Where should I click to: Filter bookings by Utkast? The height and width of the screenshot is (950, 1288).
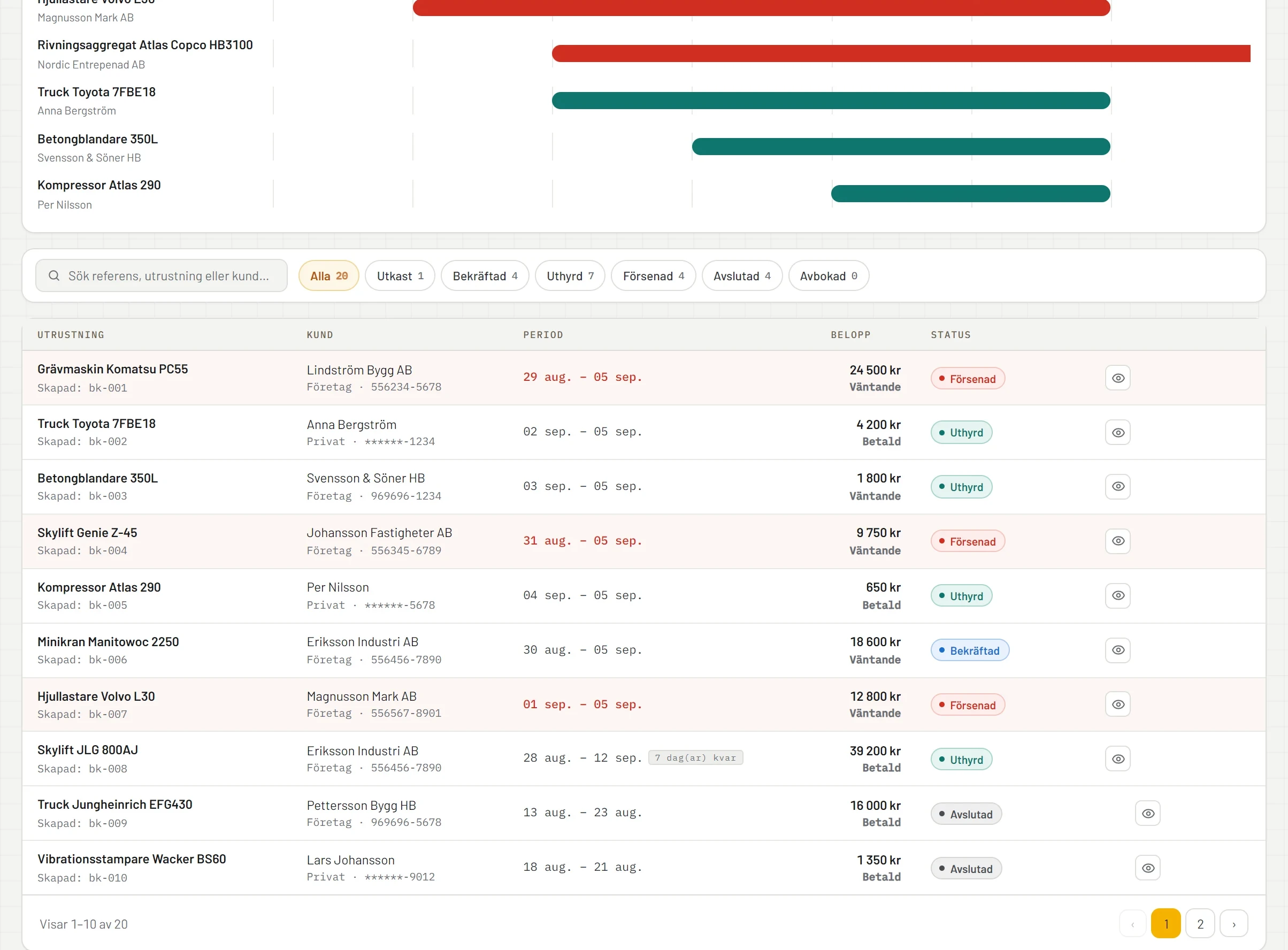click(400, 276)
